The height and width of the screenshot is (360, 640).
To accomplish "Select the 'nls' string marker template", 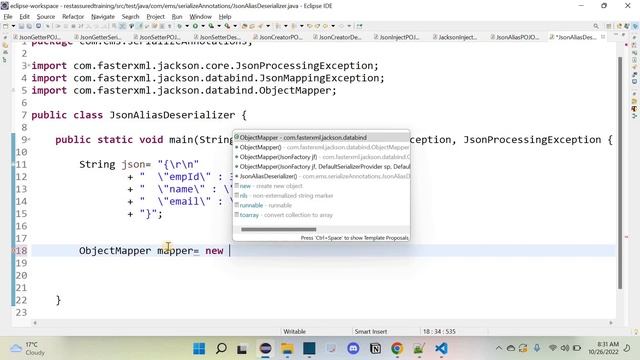I will [x=321, y=196].
